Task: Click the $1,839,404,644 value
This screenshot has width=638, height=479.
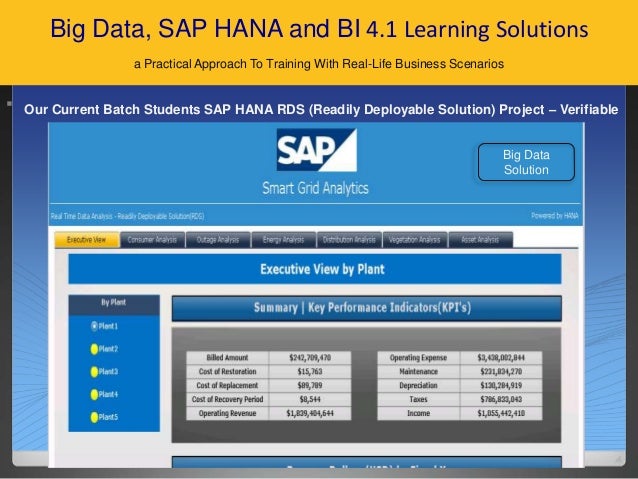Action: (x=310, y=413)
